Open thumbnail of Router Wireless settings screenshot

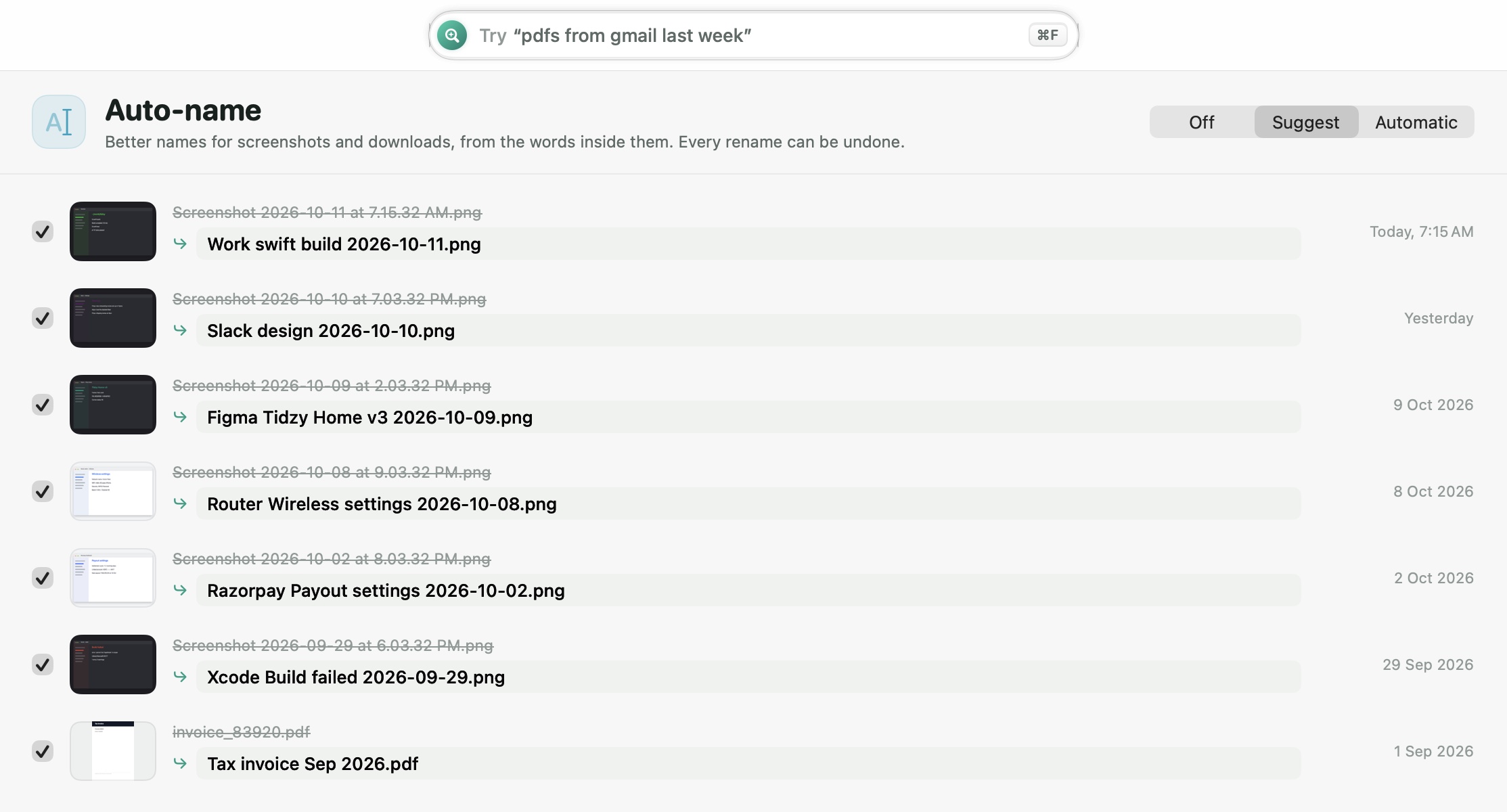(113, 491)
